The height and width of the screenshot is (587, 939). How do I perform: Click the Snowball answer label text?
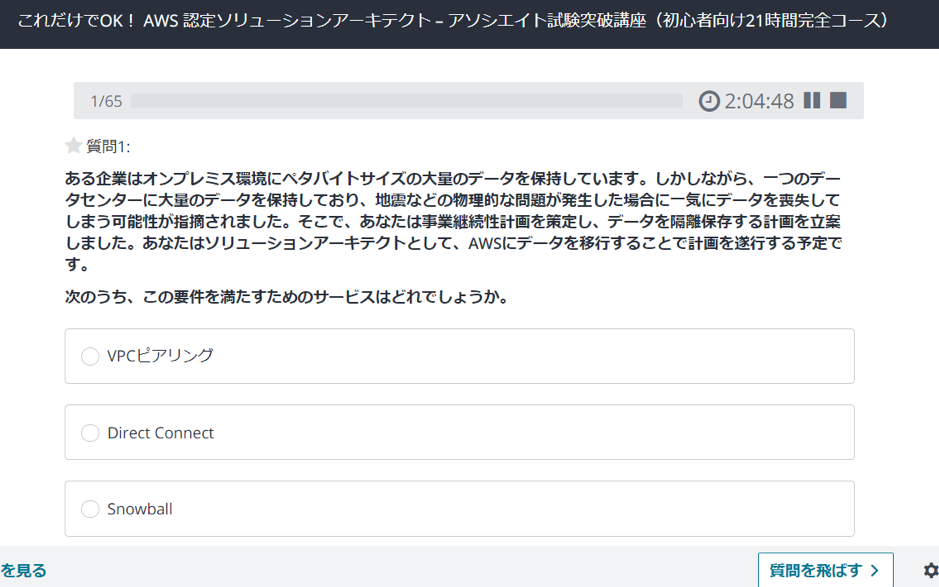click(x=140, y=509)
